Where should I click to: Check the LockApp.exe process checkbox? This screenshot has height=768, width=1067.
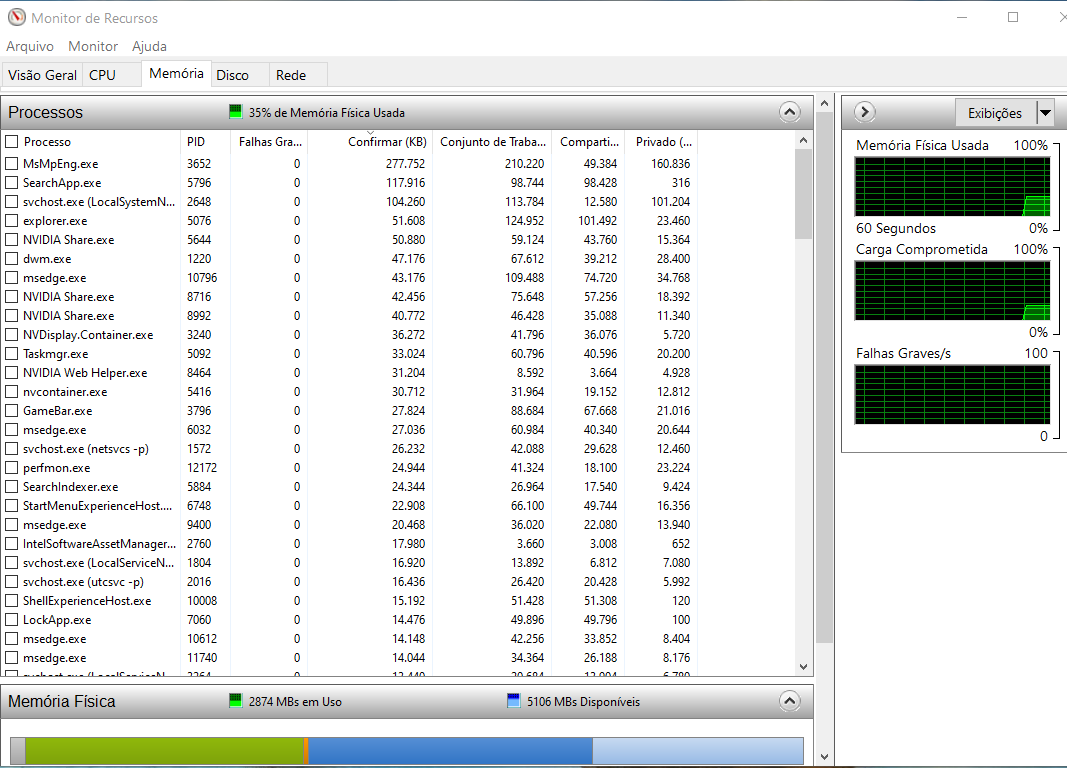[12, 620]
